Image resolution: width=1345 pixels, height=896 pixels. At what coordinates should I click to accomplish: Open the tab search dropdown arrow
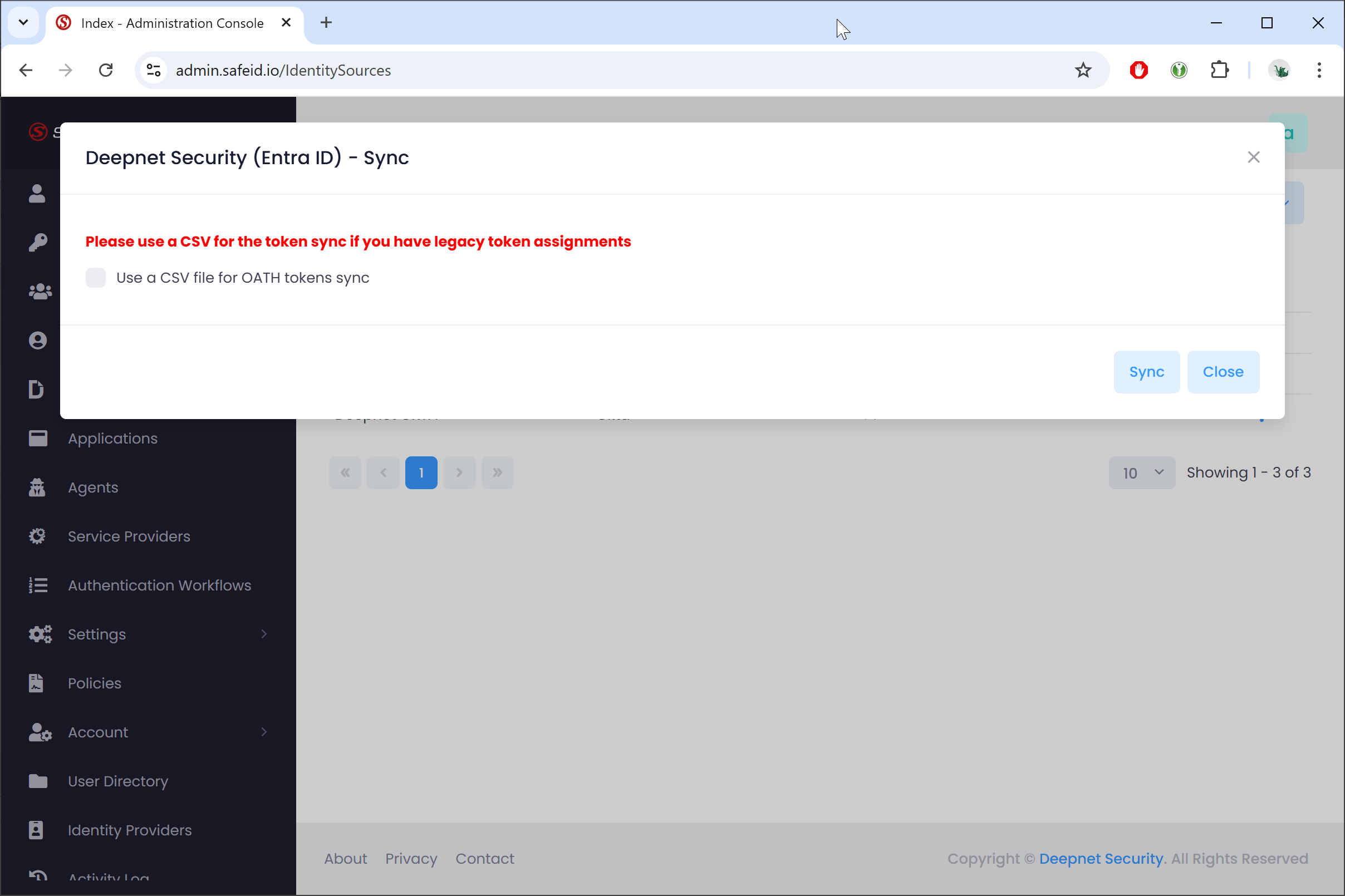pos(23,23)
